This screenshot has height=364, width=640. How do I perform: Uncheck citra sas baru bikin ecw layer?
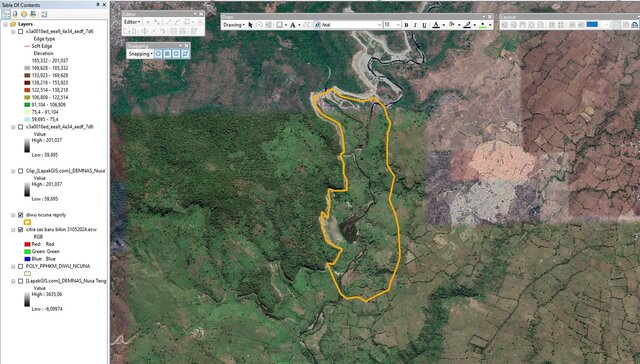[x=20, y=230]
